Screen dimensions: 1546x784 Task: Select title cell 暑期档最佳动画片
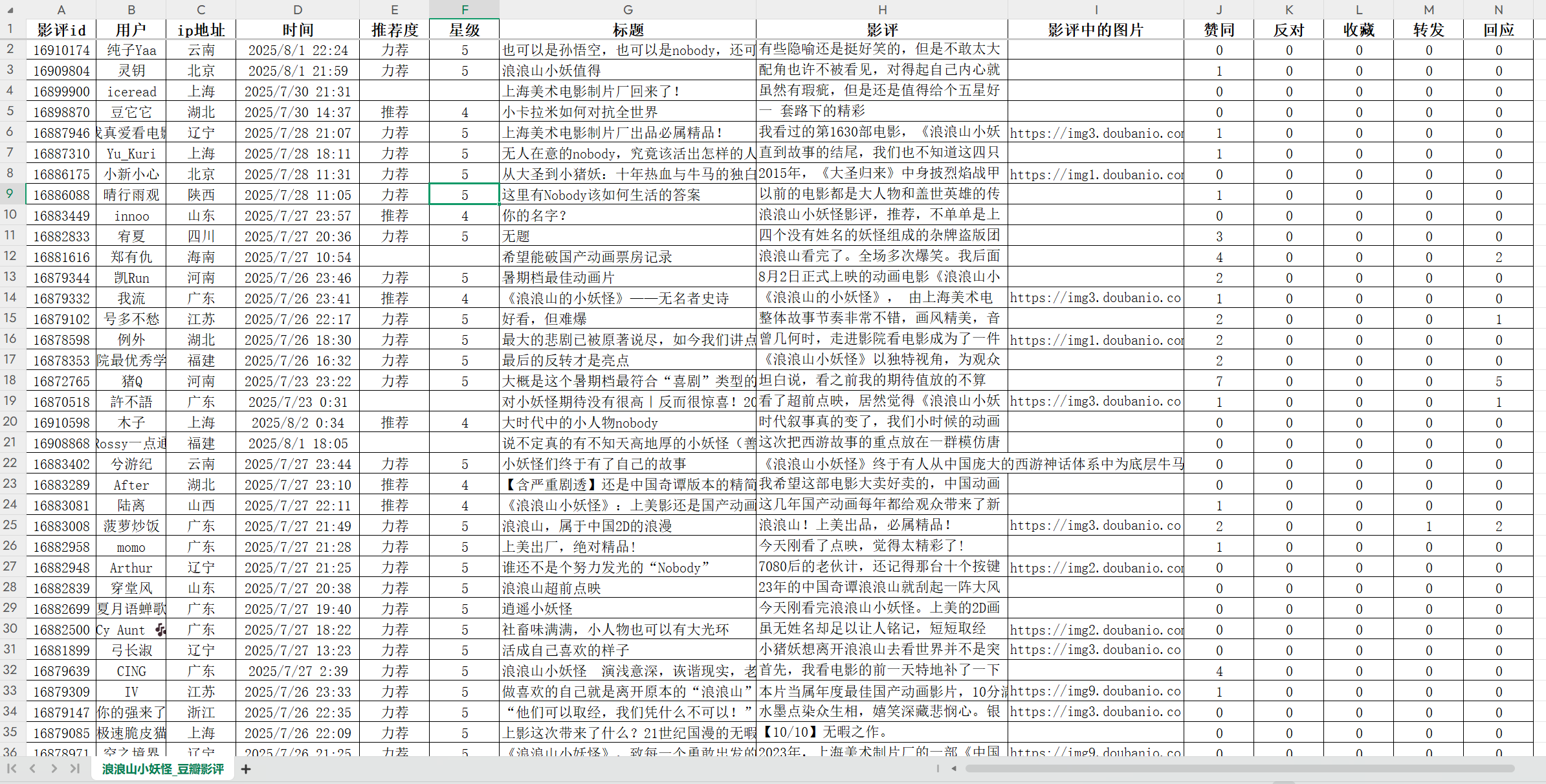tap(628, 278)
